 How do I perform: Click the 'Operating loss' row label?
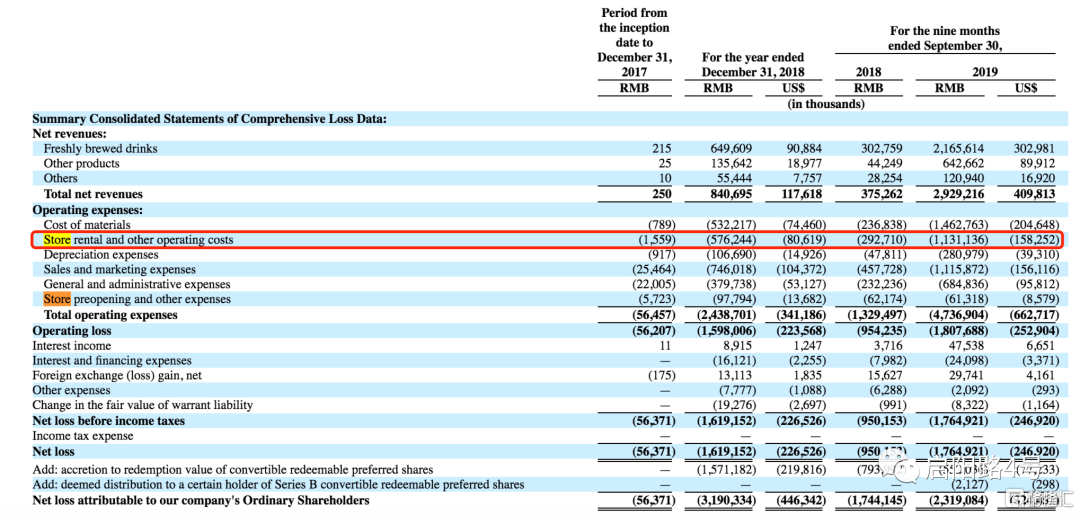(72, 330)
